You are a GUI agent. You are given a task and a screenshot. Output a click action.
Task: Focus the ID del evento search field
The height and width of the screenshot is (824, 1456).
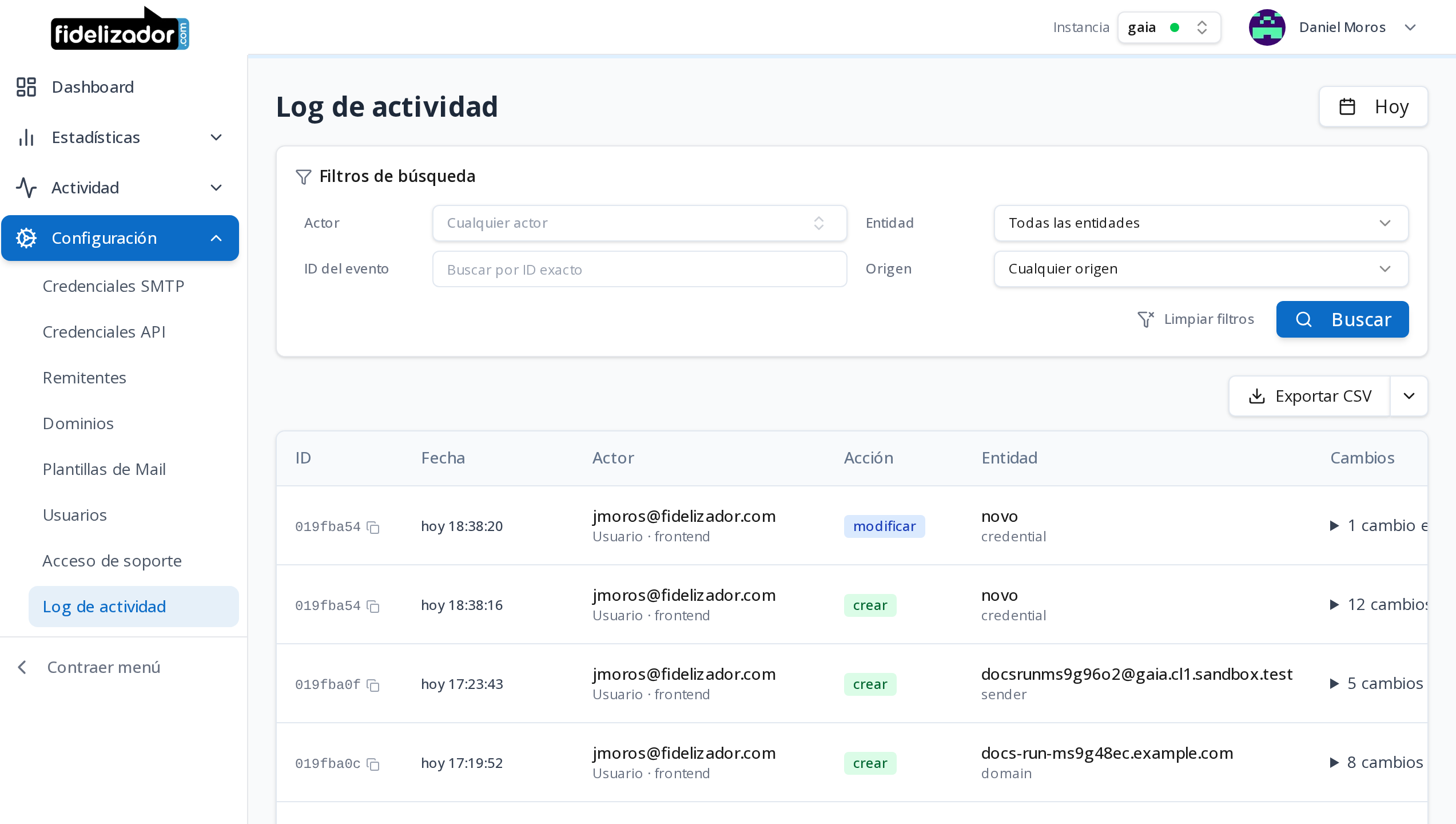tap(639, 269)
